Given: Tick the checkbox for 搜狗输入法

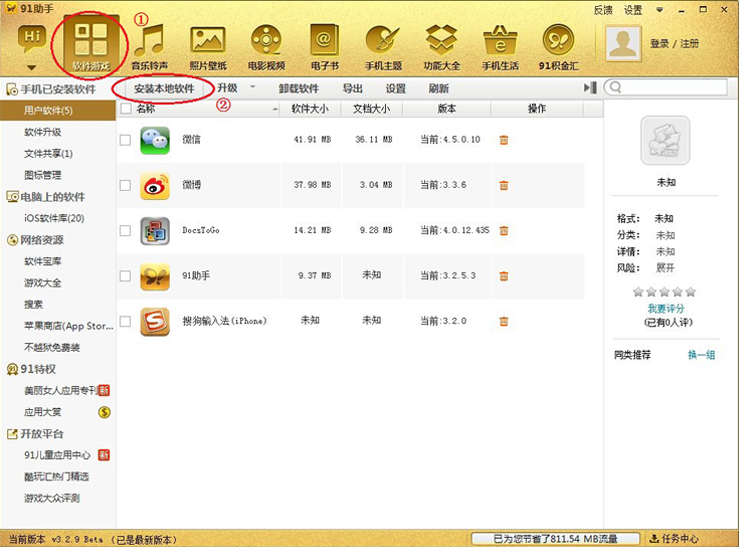Looking at the screenshot, I should pos(125,321).
